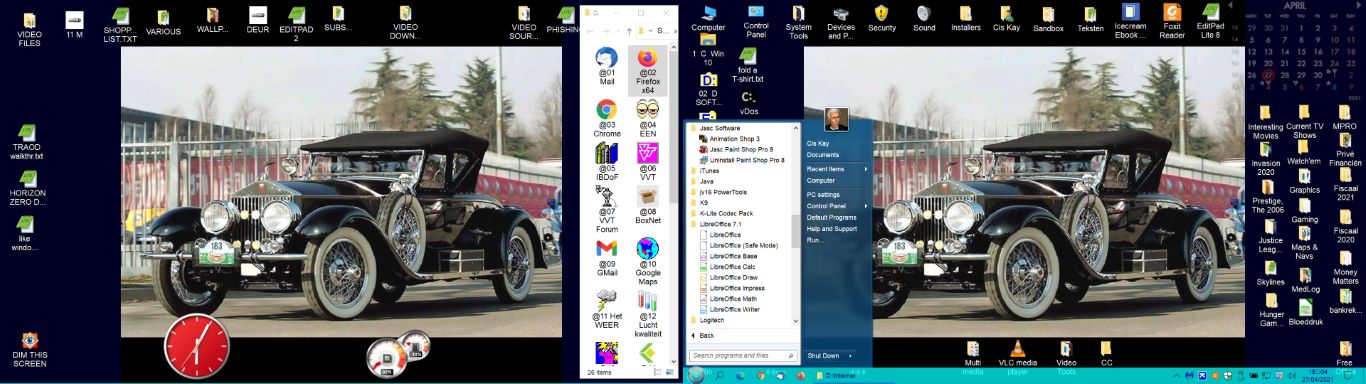Open Help and Support in Start menu
The height and width of the screenshot is (384, 1366).
point(832,228)
